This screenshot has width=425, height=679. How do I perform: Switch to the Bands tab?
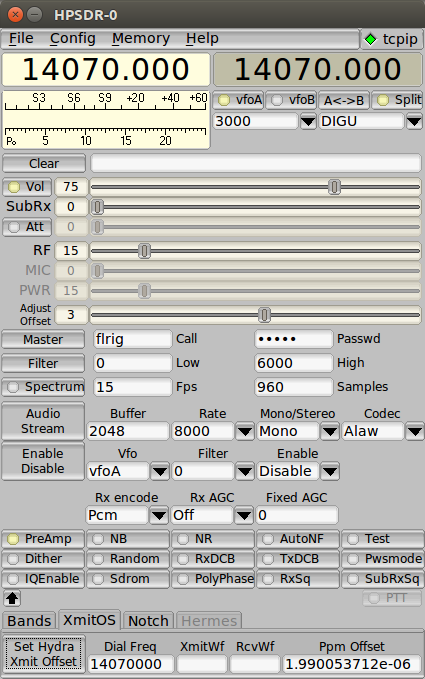(x=29, y=621)
